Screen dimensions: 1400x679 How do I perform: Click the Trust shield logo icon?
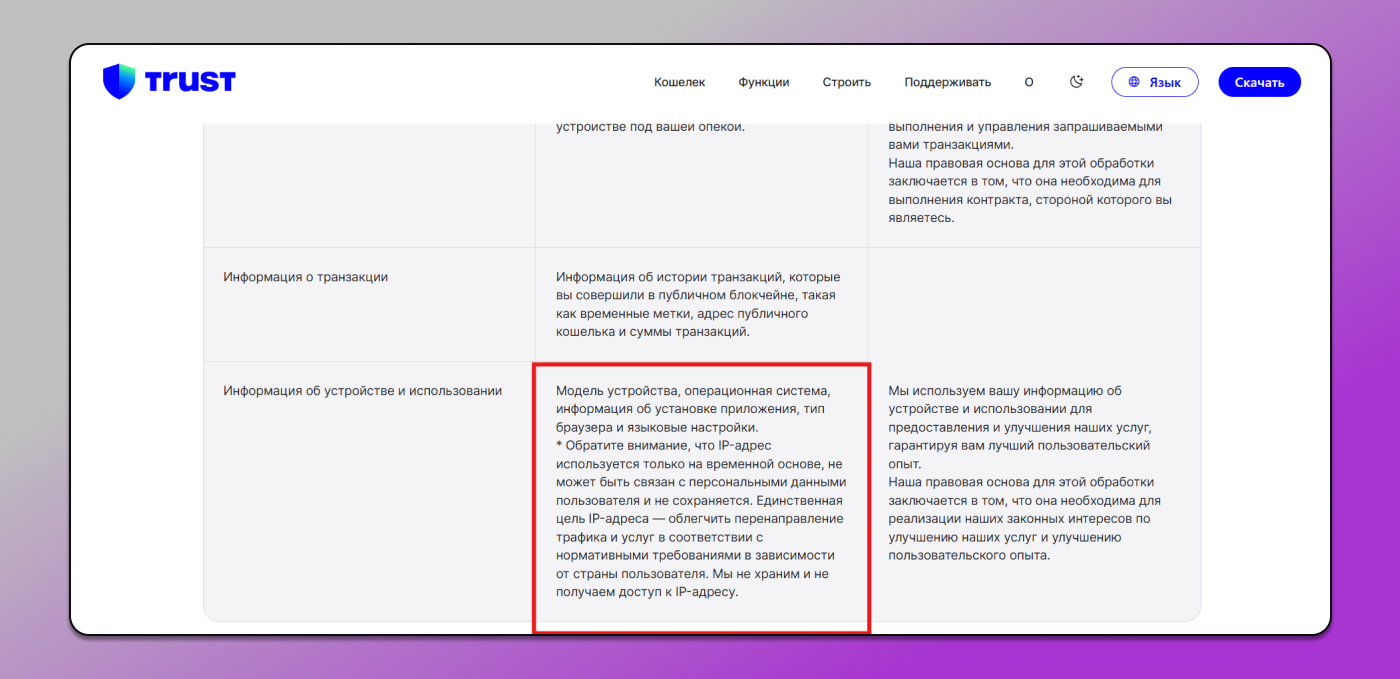coord(118,81)
